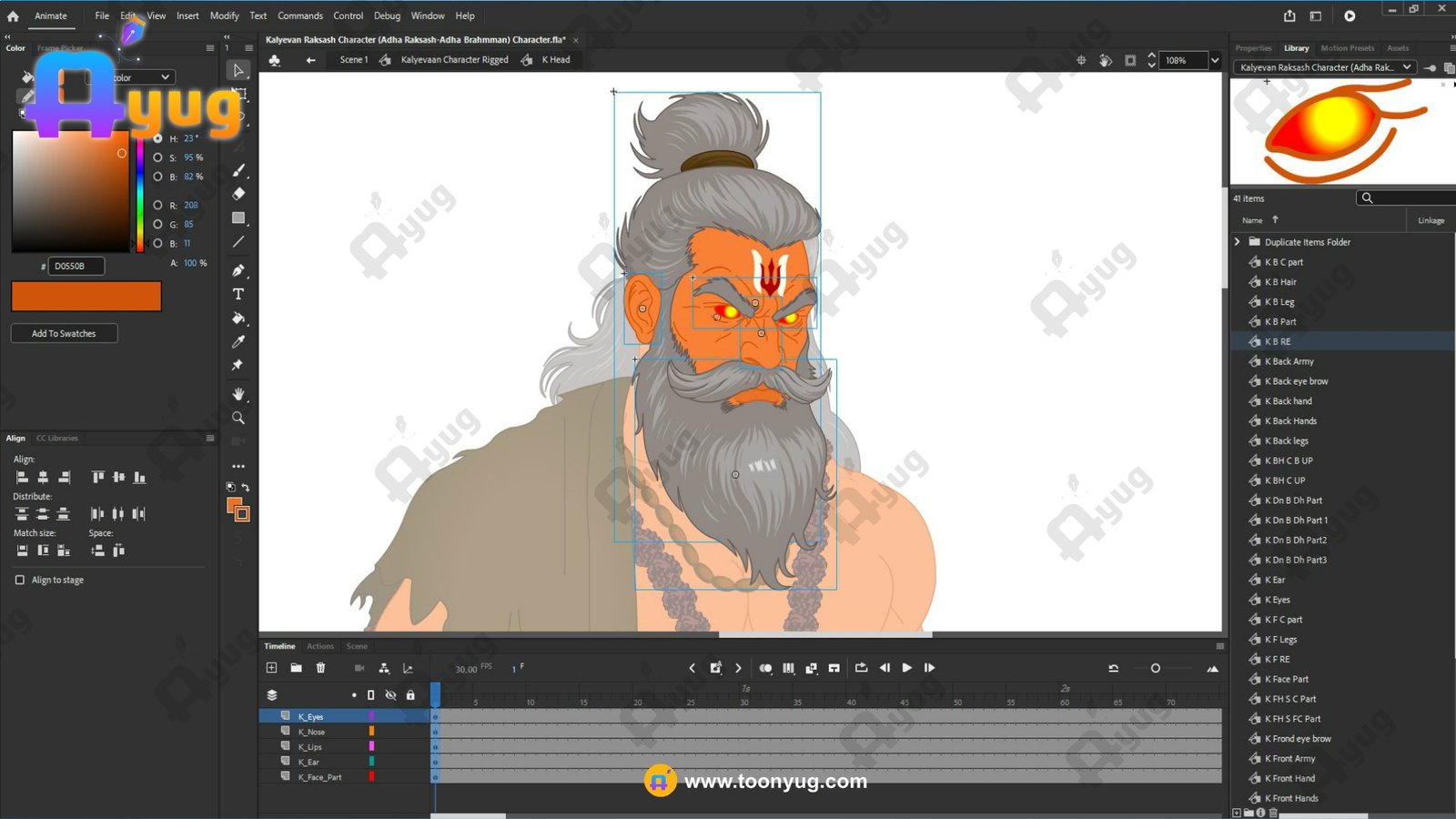The width and height of the screenshot is (1456, 819).
Task: Delete layer using timeline trash icon
Action: (x=320, y=668)
